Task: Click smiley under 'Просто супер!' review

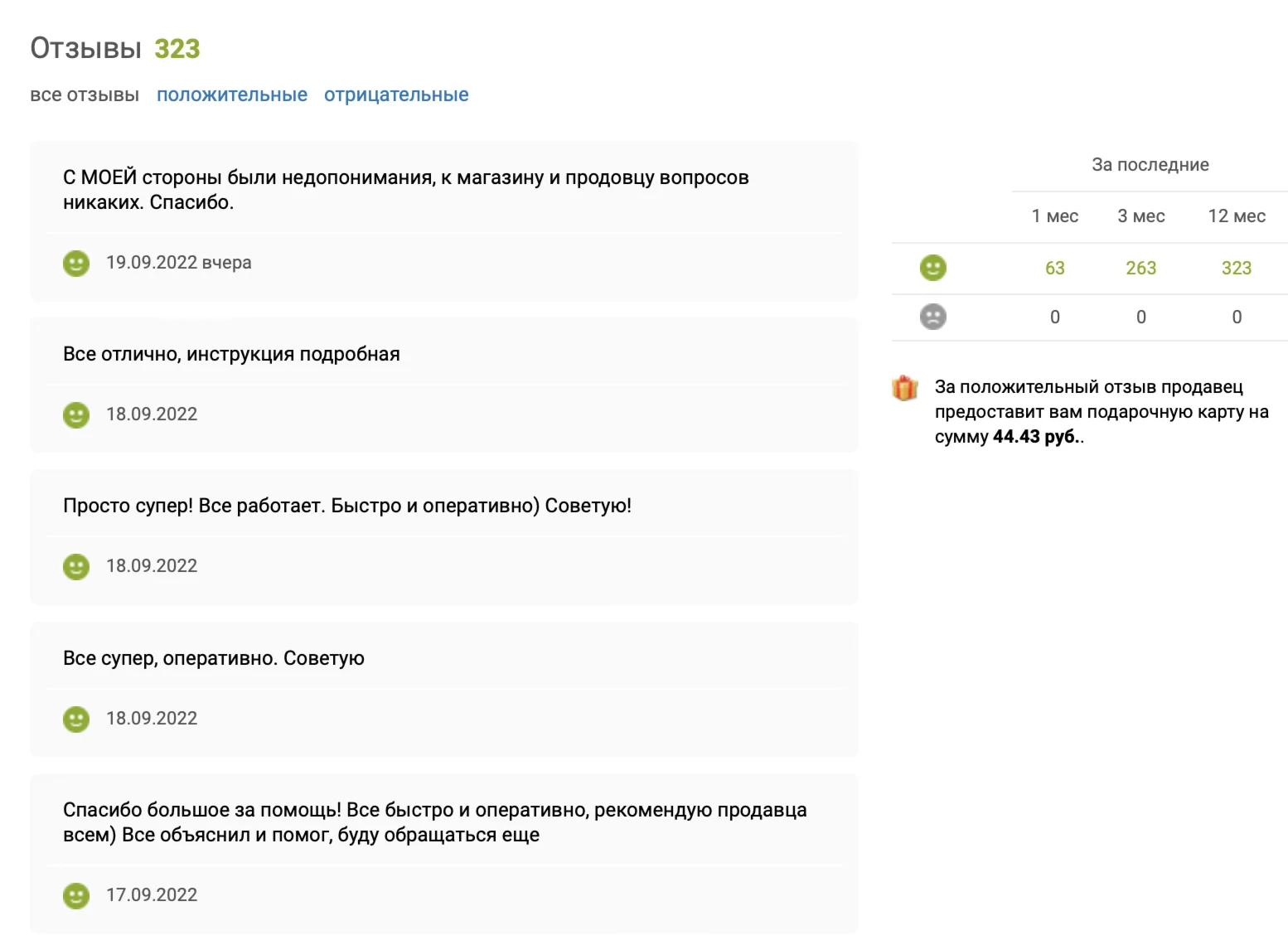Action: pos(76,567)
